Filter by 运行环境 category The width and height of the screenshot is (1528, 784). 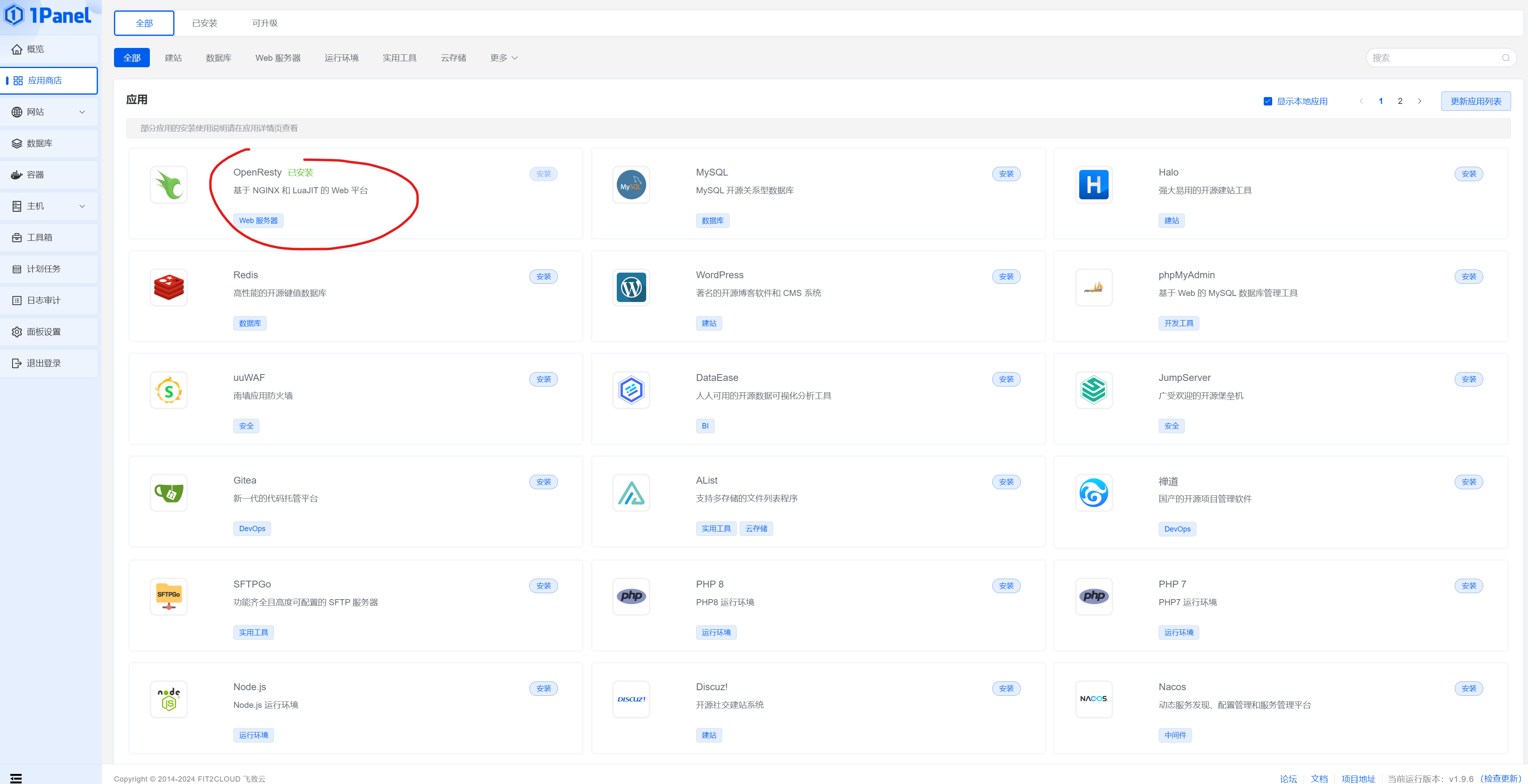[x=341, y=58]
